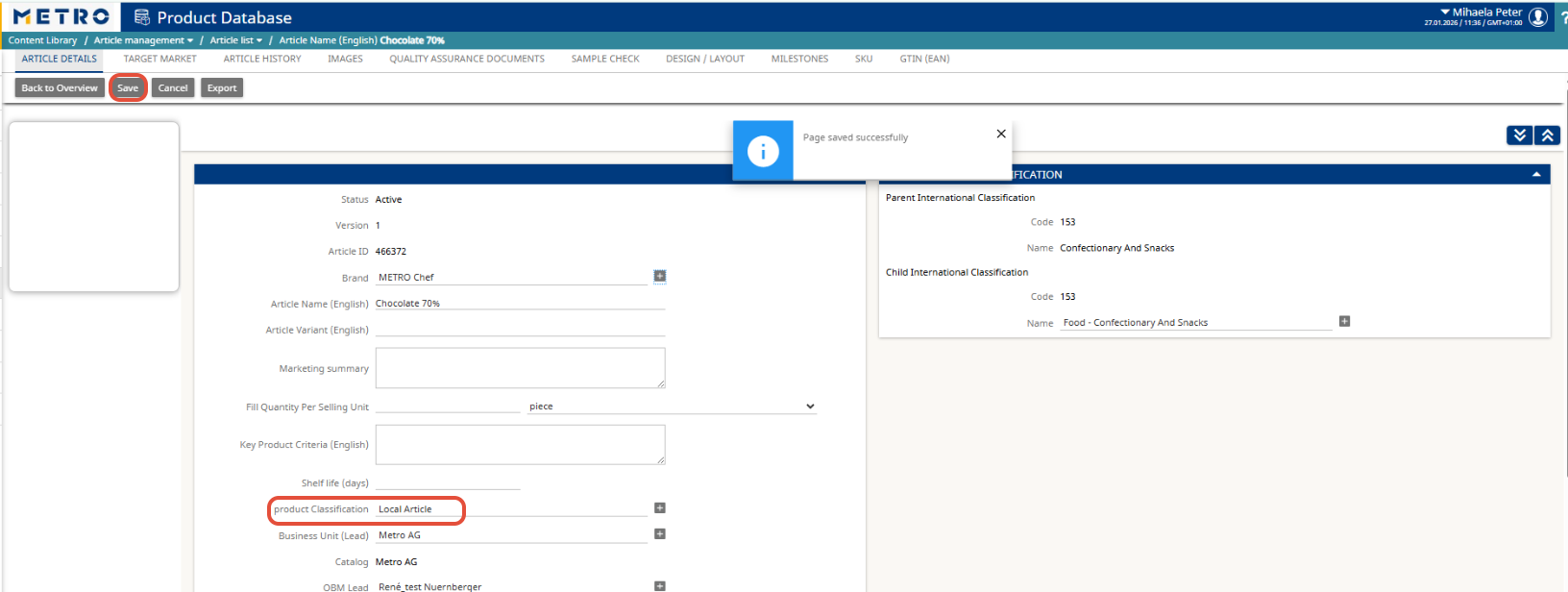1568x592 pixels.
Task: Click the Shelf life (days) field
Action: click(x=447, y=482)
